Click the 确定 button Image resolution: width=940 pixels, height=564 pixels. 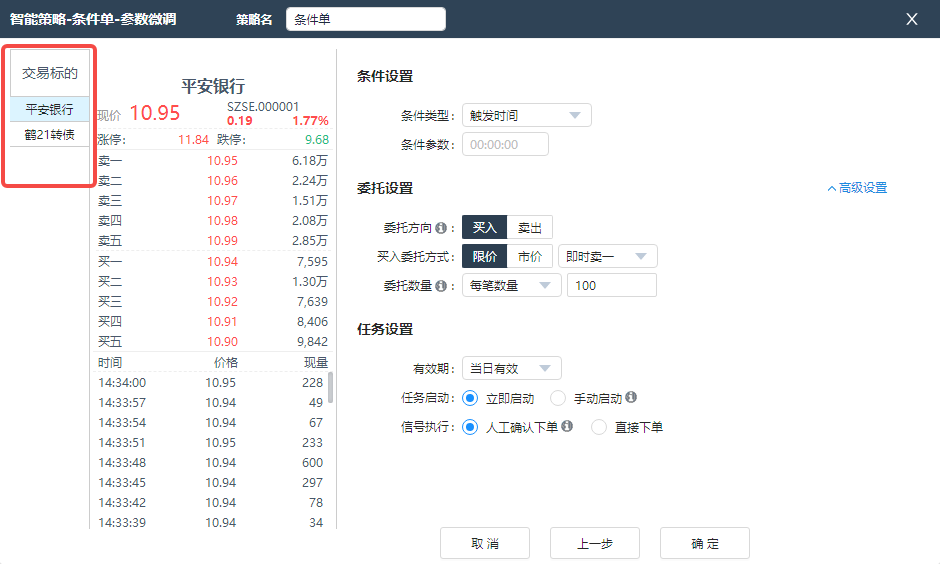pyautogui.click(x=704, y=544)
